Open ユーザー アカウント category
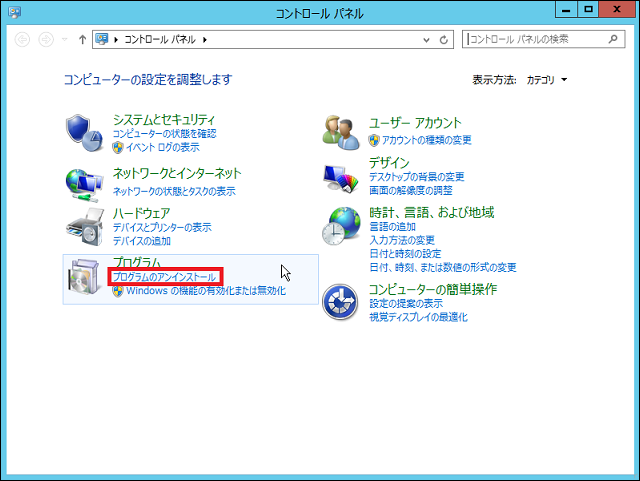Image resolution: width=640 pixels, height=481 pixels. coord(415,122)
